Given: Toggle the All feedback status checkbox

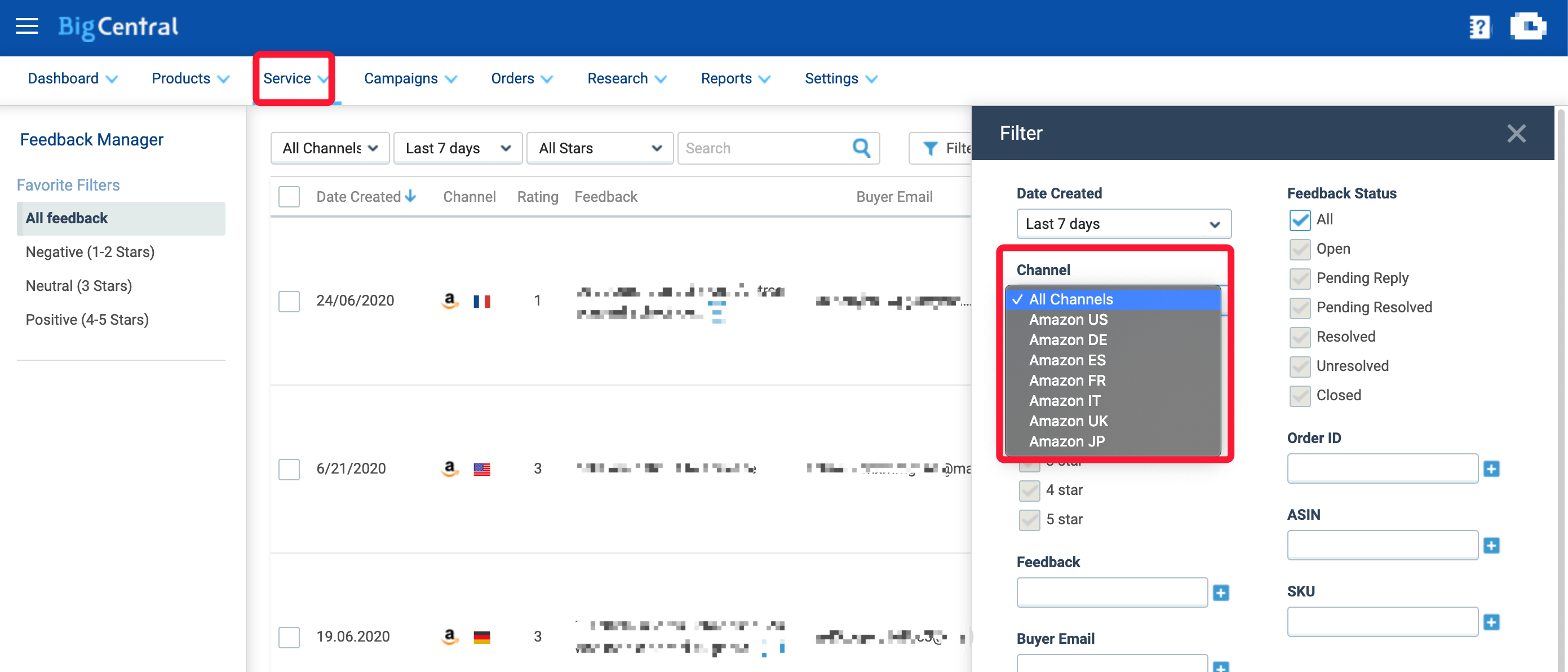Looking at the screenshot, I should (x=1300, y=220).
